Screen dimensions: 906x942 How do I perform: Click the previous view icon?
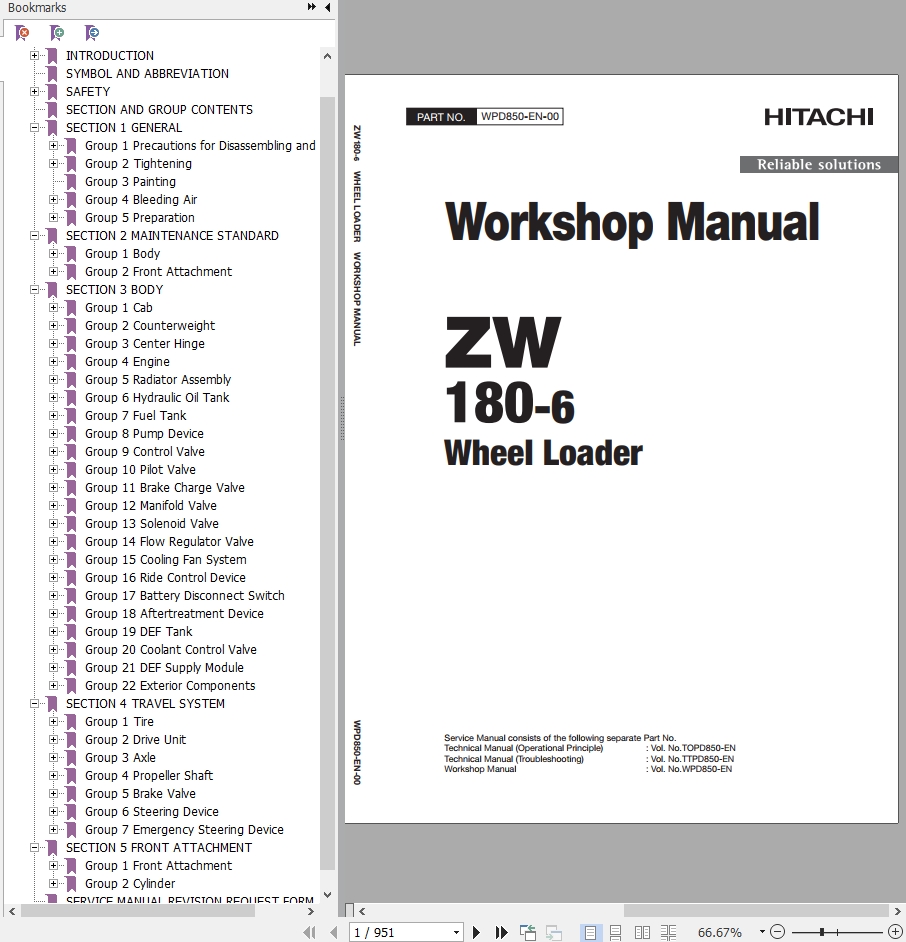coord(528,932)
